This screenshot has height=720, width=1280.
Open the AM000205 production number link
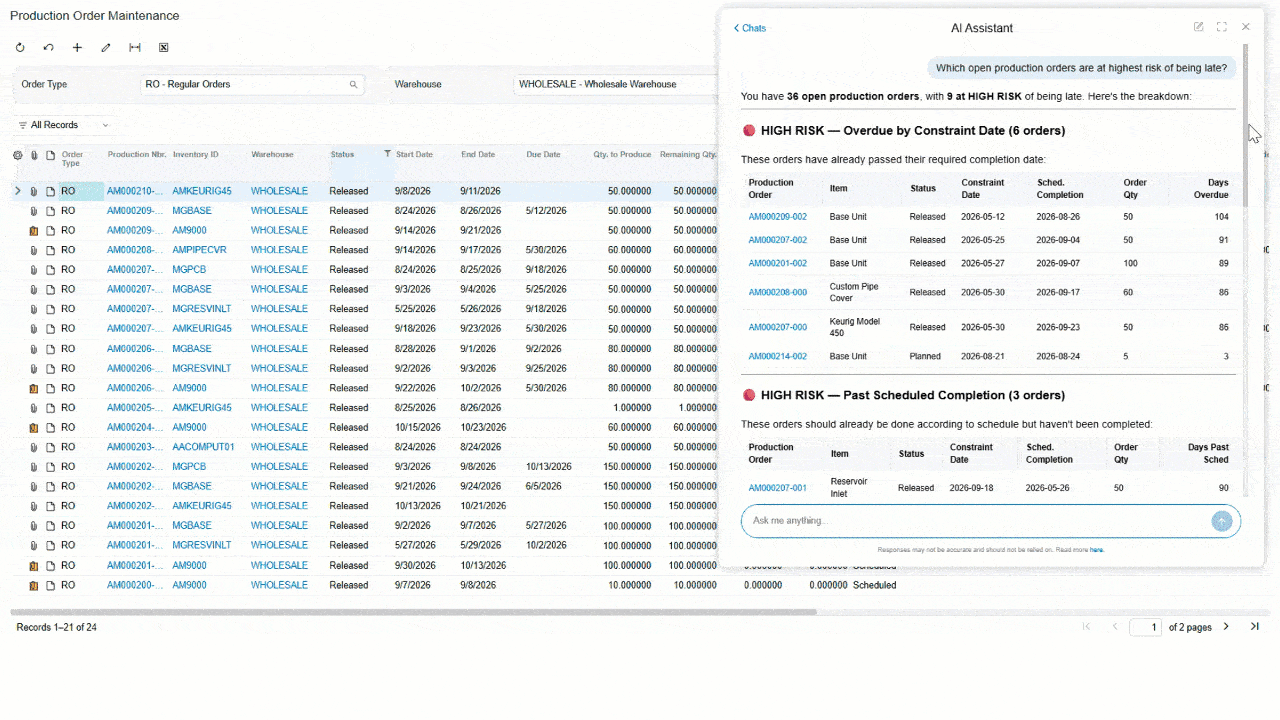(x=135, y=408)
